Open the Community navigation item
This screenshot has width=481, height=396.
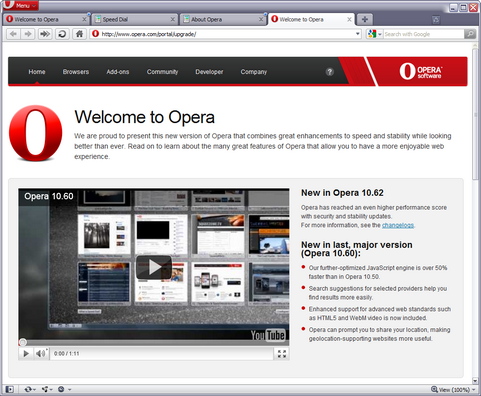(x=162, y=72)
